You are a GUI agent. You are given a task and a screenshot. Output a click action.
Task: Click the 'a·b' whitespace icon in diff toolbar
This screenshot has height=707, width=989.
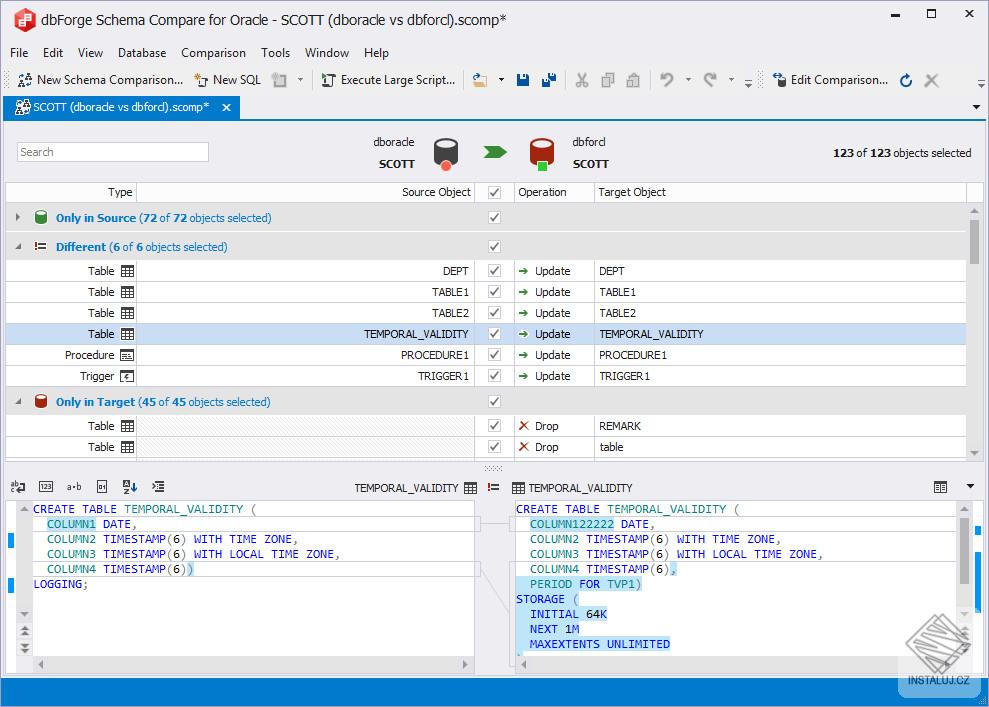[x=74, y=486]
